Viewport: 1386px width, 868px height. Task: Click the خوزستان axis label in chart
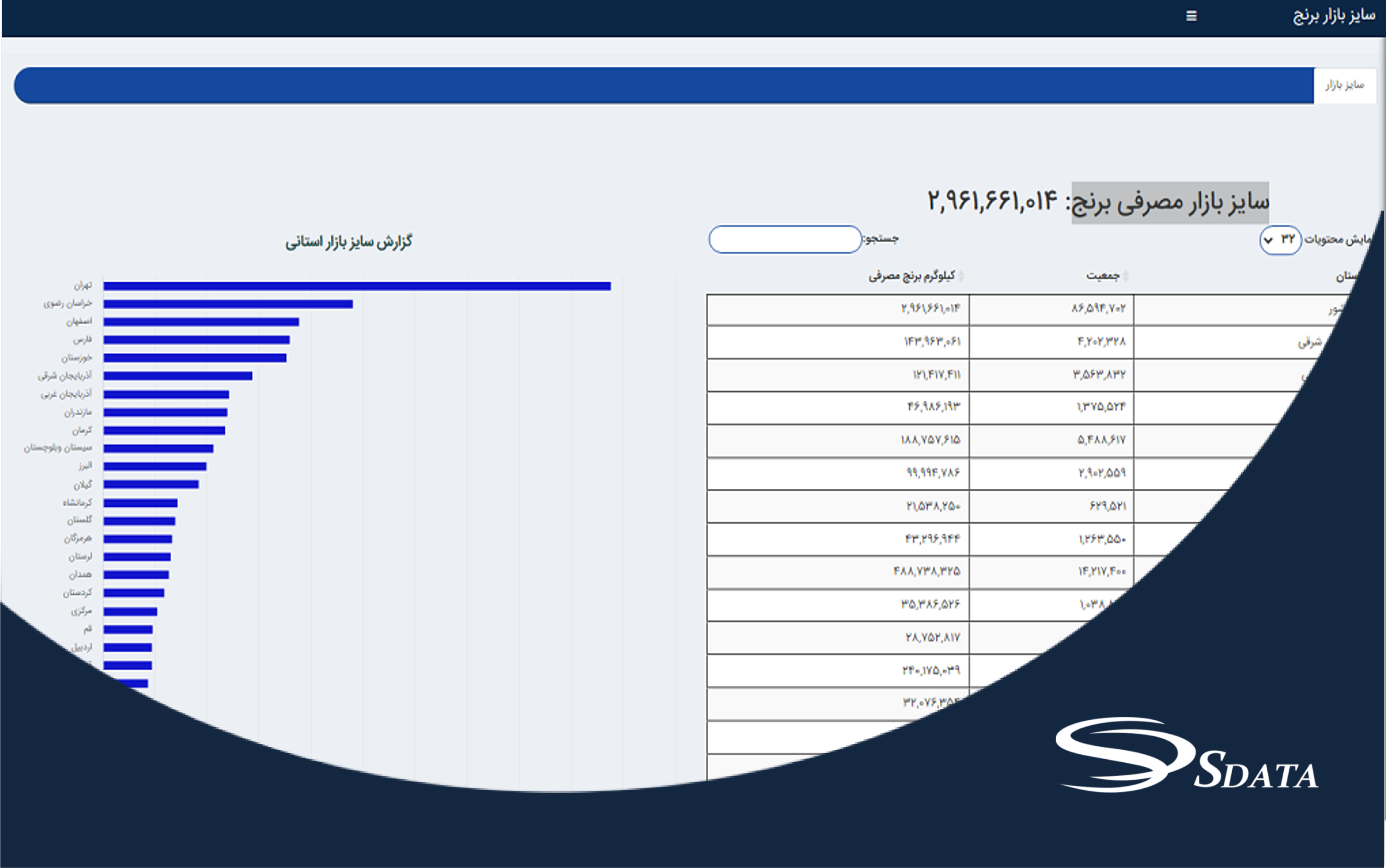pyautogui.click(x=76, y=358)
